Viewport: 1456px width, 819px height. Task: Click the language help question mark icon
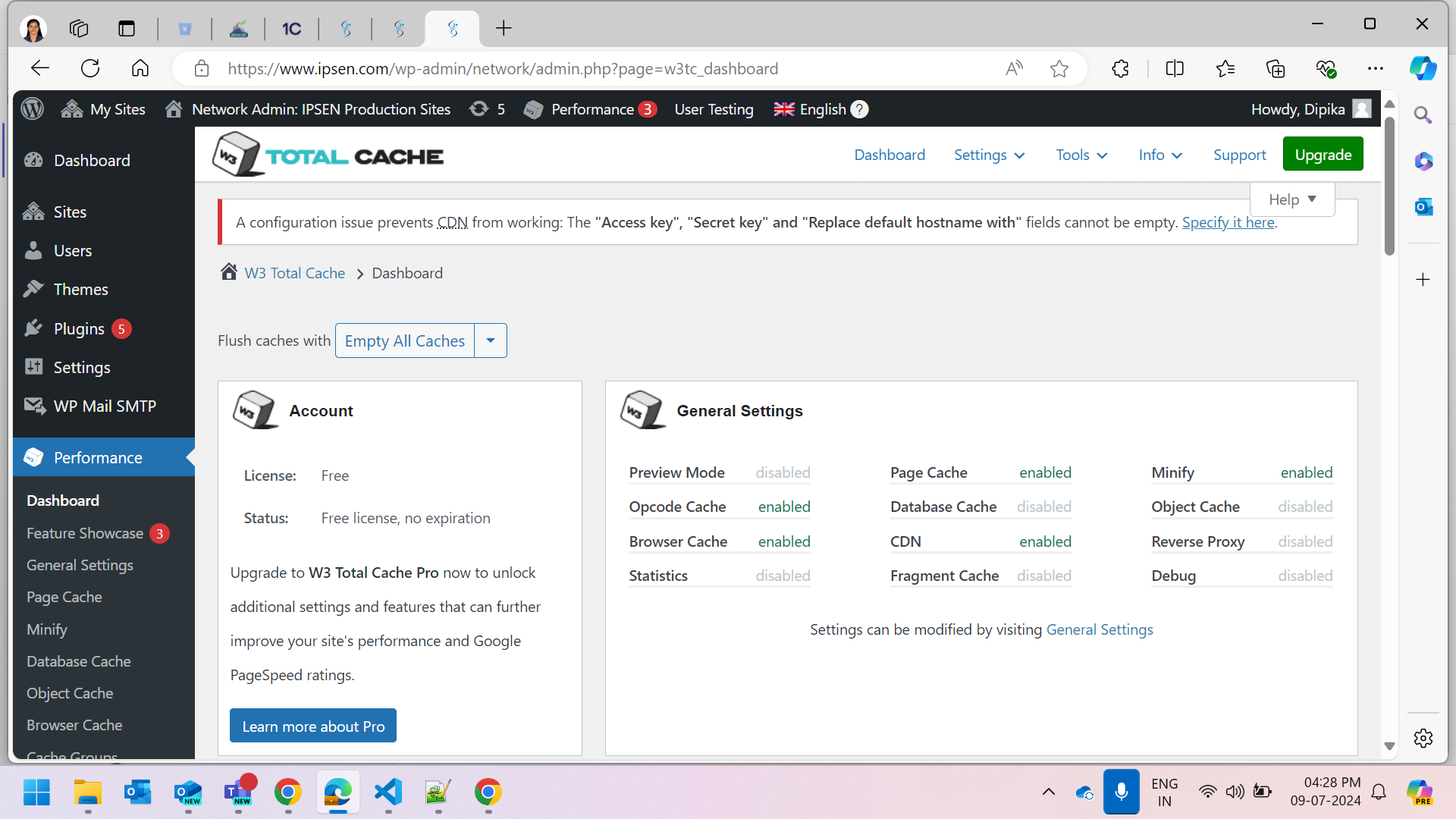tap(859, 109)
